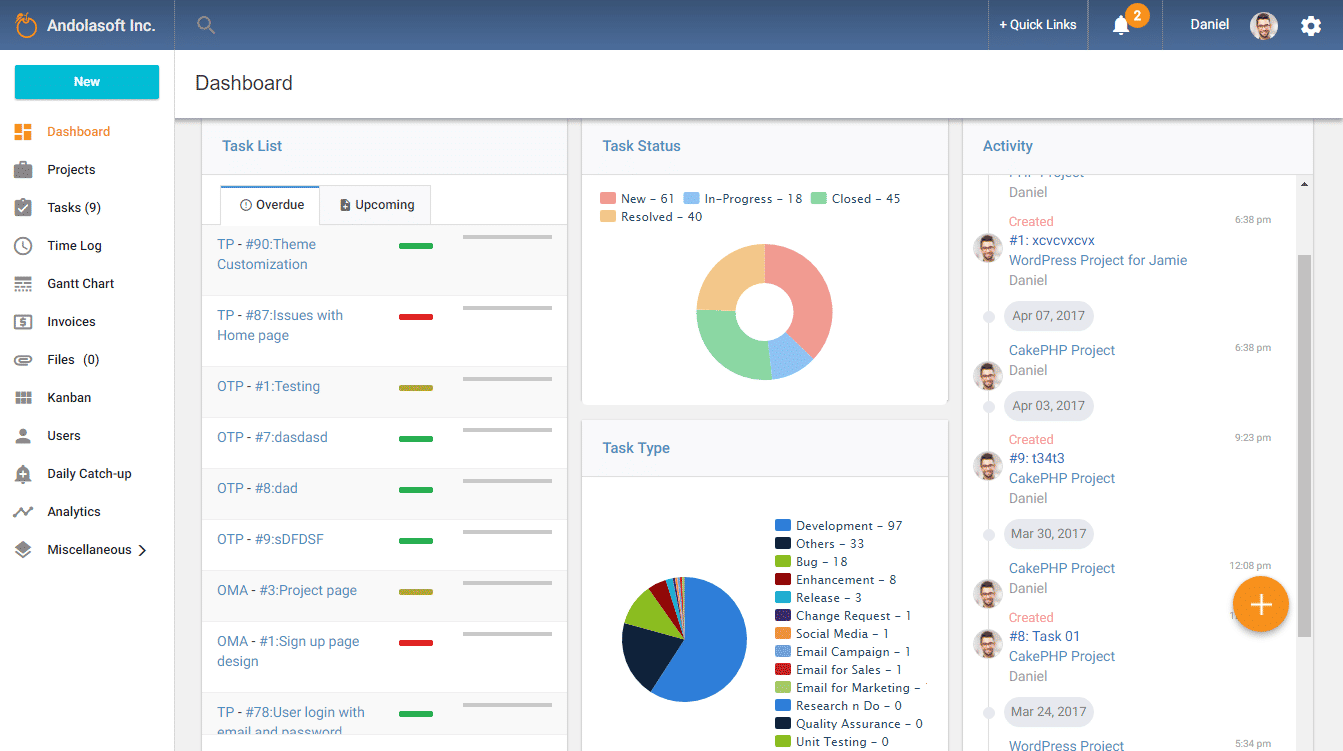Click the Dashboard sidebar icon
This screenshot has height=751, width=1343.
23,132
